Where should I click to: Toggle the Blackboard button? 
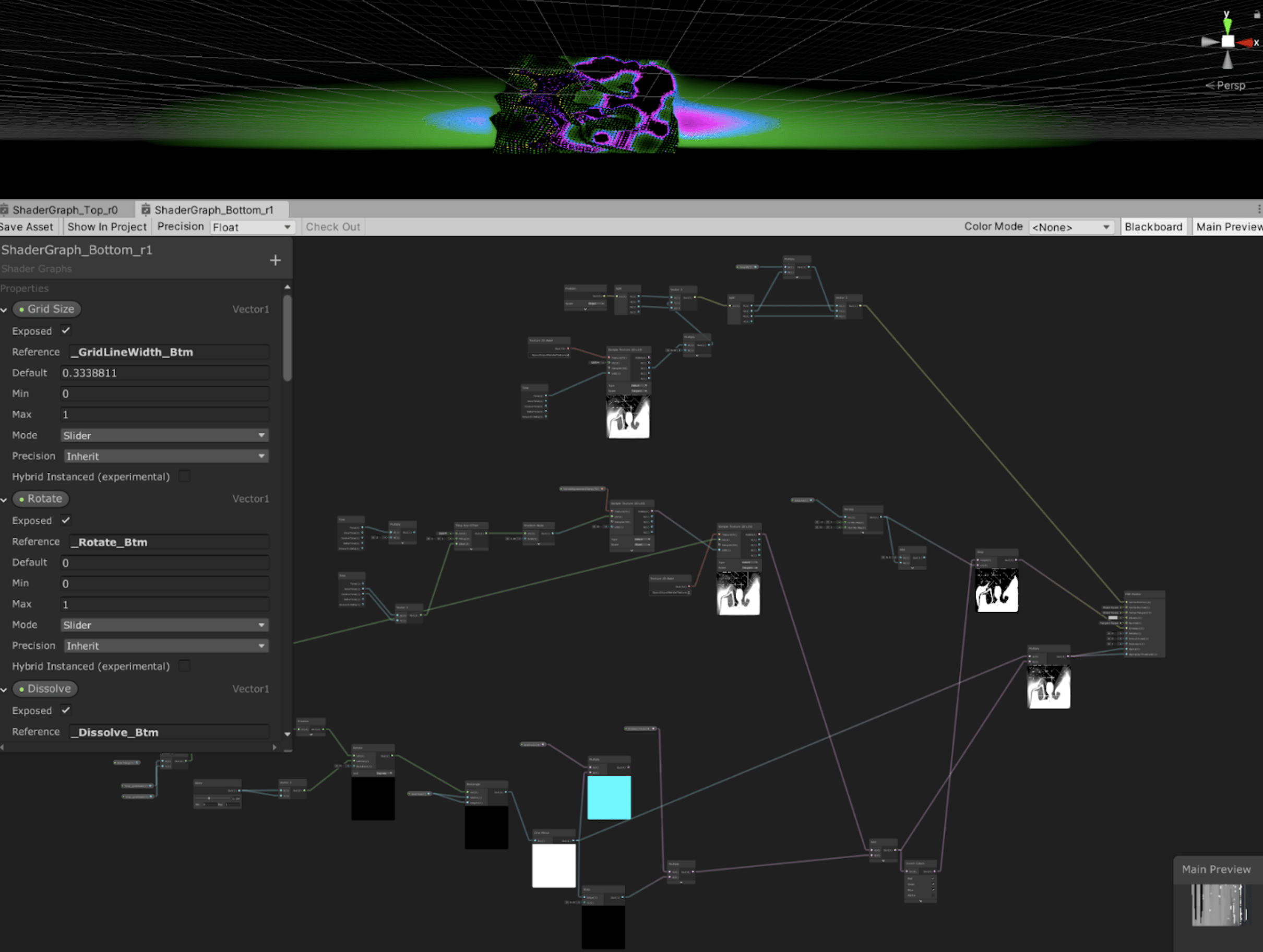point(1153,227)
